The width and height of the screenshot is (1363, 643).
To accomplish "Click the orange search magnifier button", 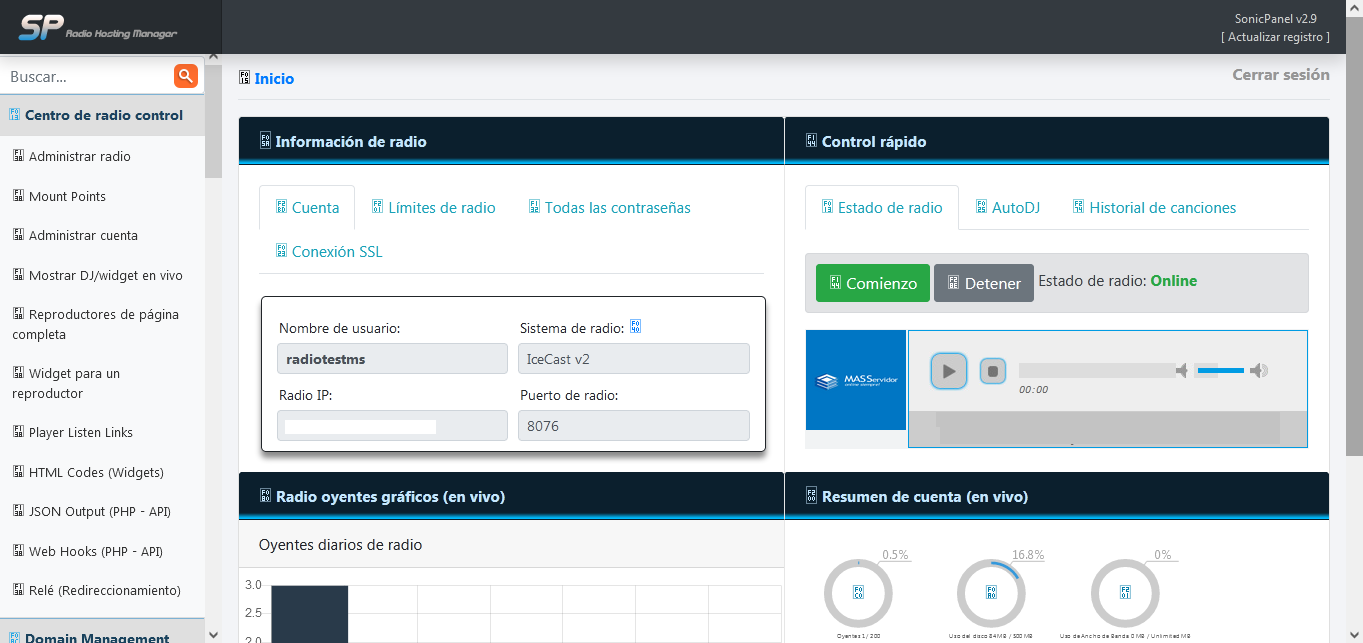I will 185,76.
